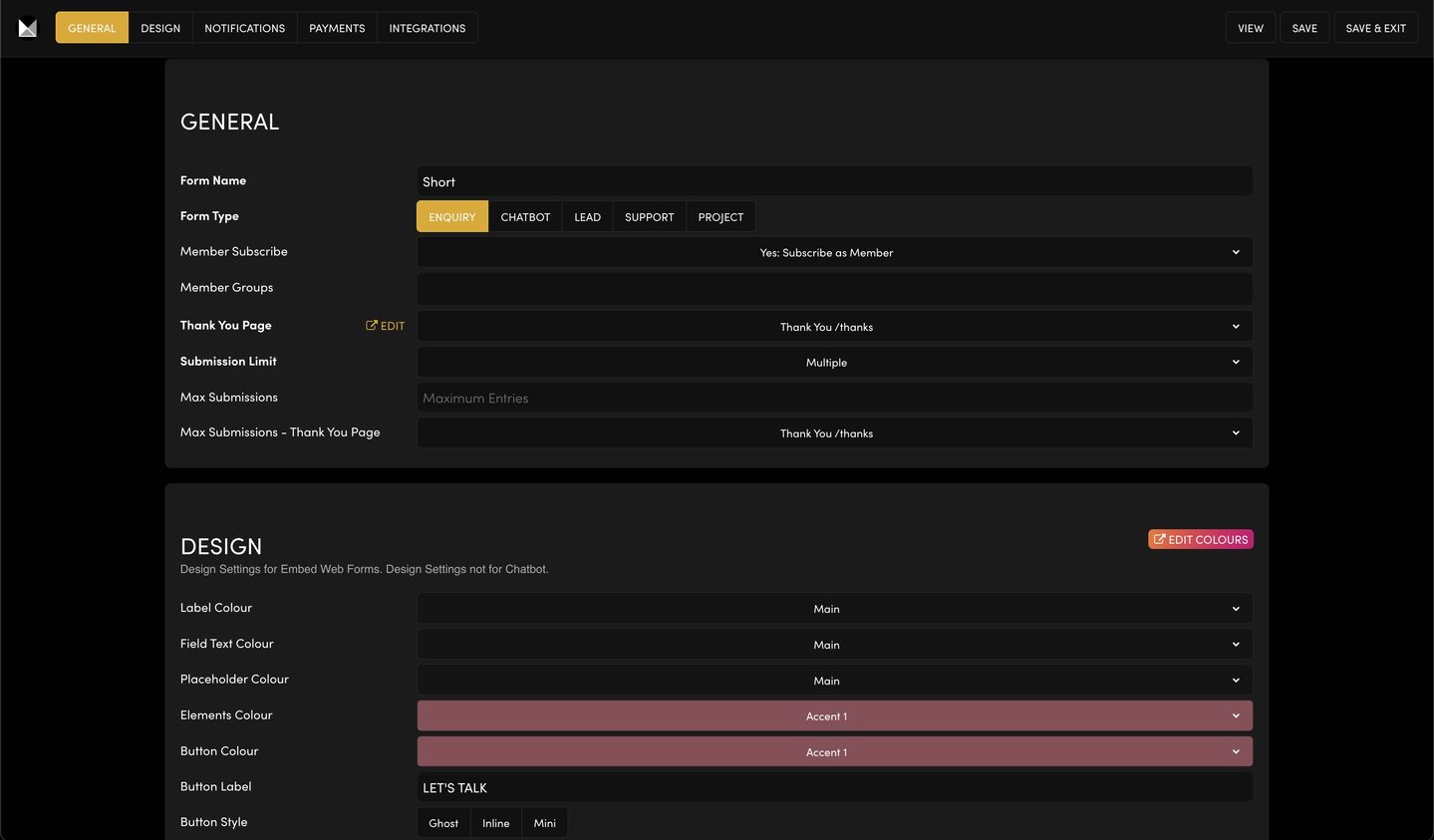1434x840 pixels.
Task: Change the Elements Colour Accent 1 swatch
Action: (x=834, y=716)
